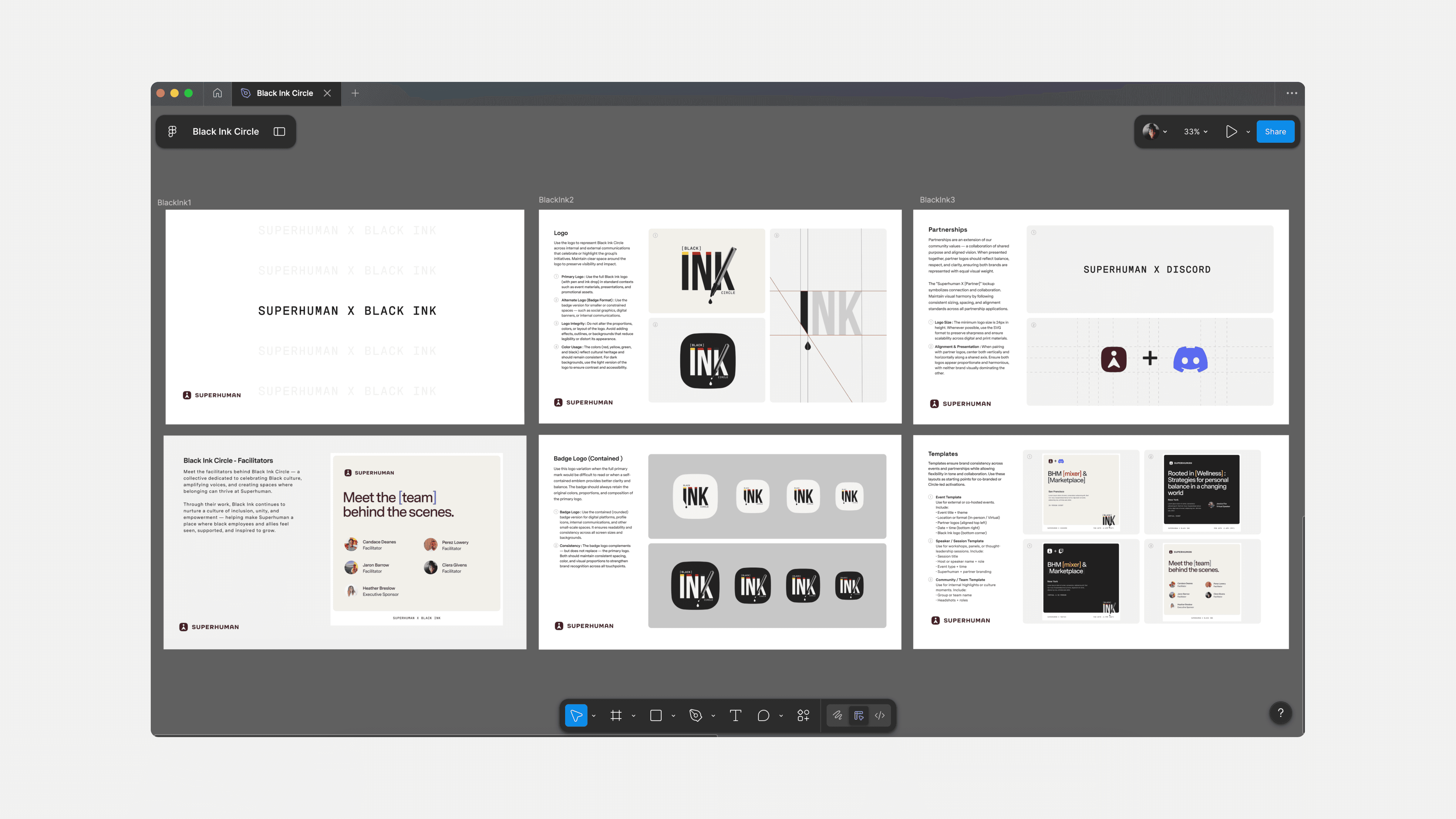The height and width of the screenshot is (819, 1456).
Task: Switch to the Black Ink Circle tab
Action: point(284,93)
